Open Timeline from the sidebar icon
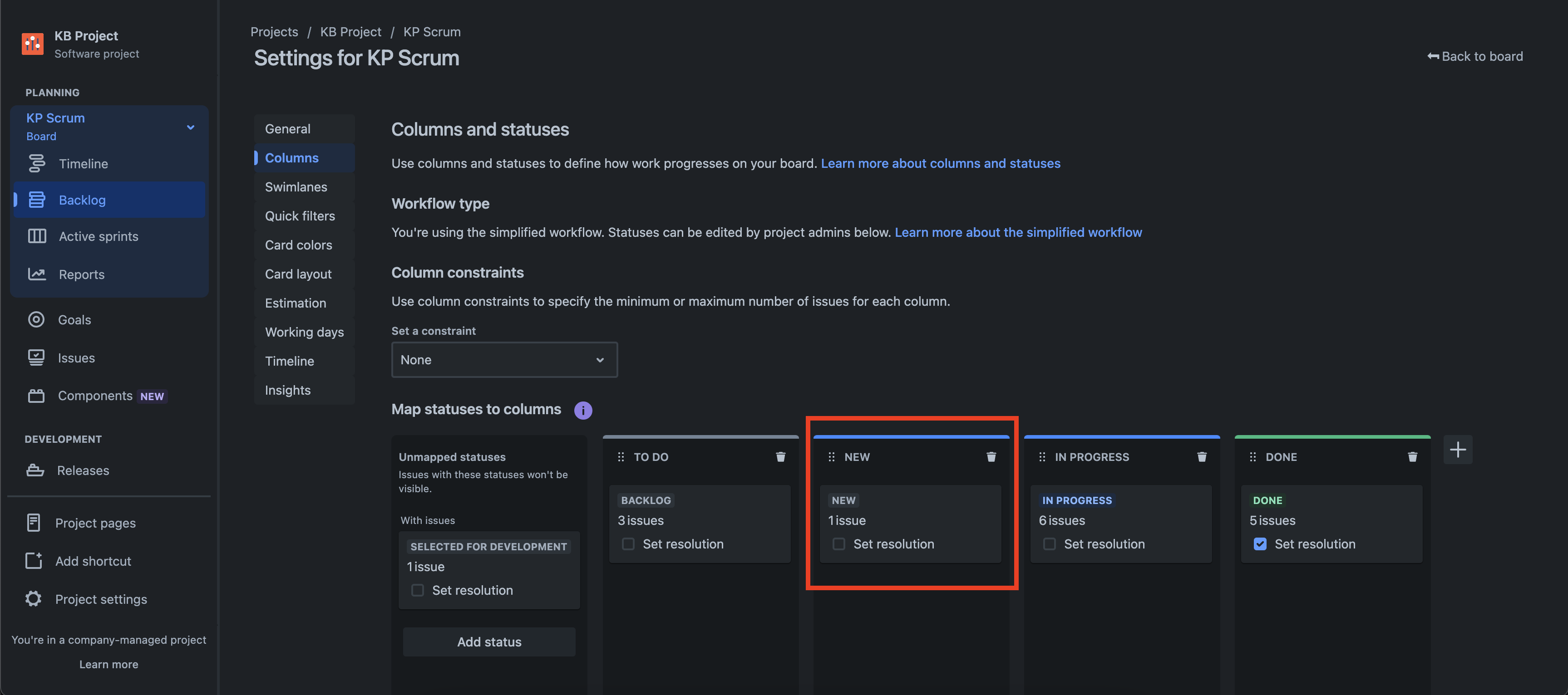The width and height of the screenshot is (1568, 695). pyautogui.click(x=37, y=164)
